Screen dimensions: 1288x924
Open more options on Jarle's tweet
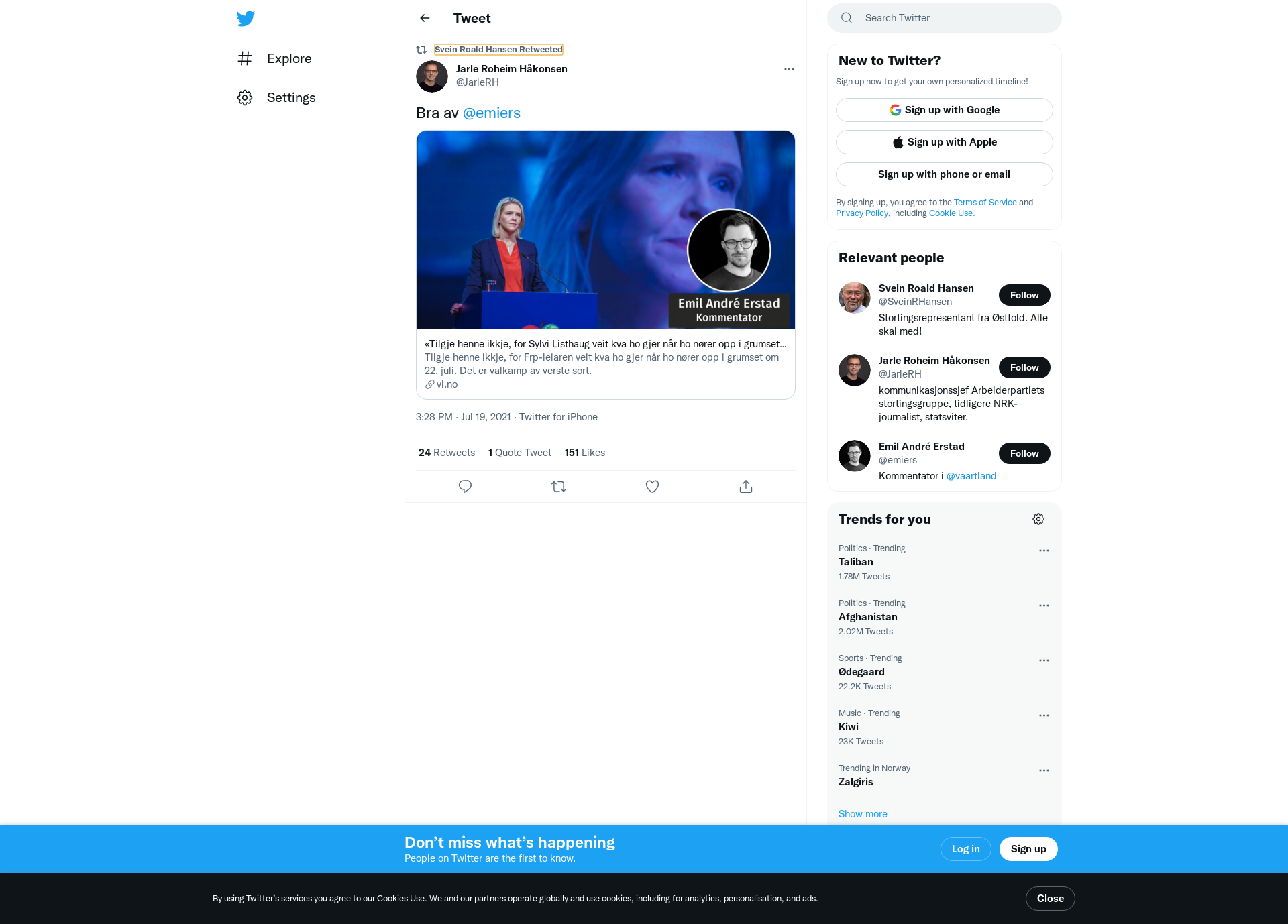click(789, 69)
